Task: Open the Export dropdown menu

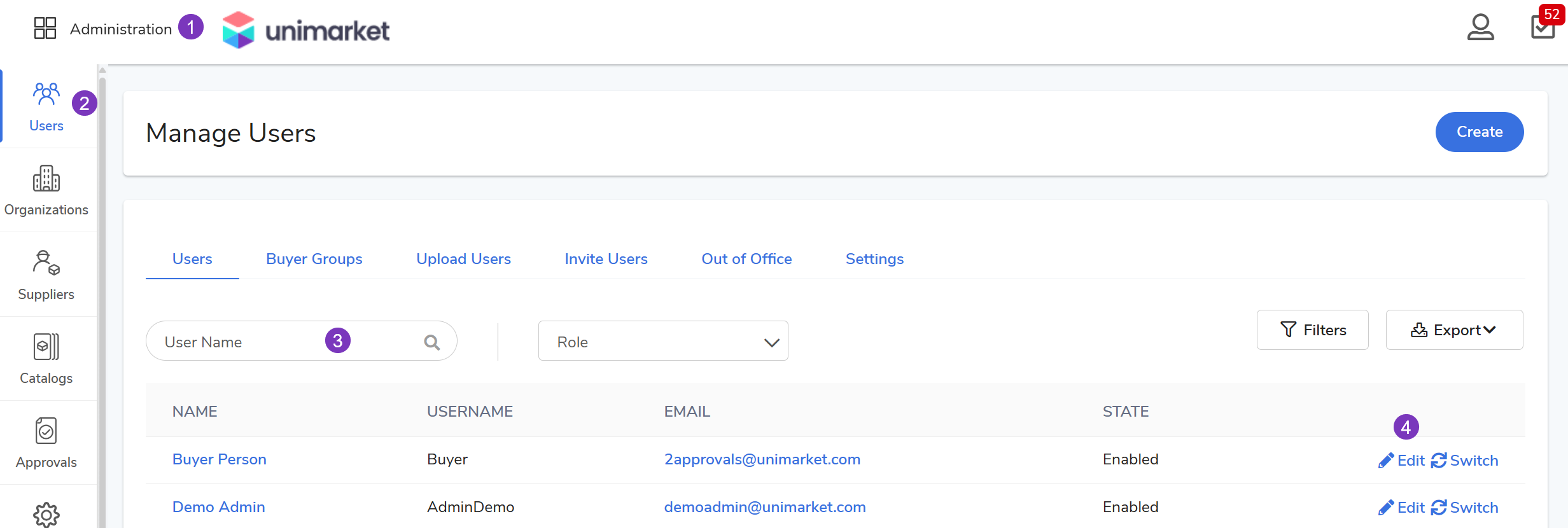Action: click(x=1454, y=330)
